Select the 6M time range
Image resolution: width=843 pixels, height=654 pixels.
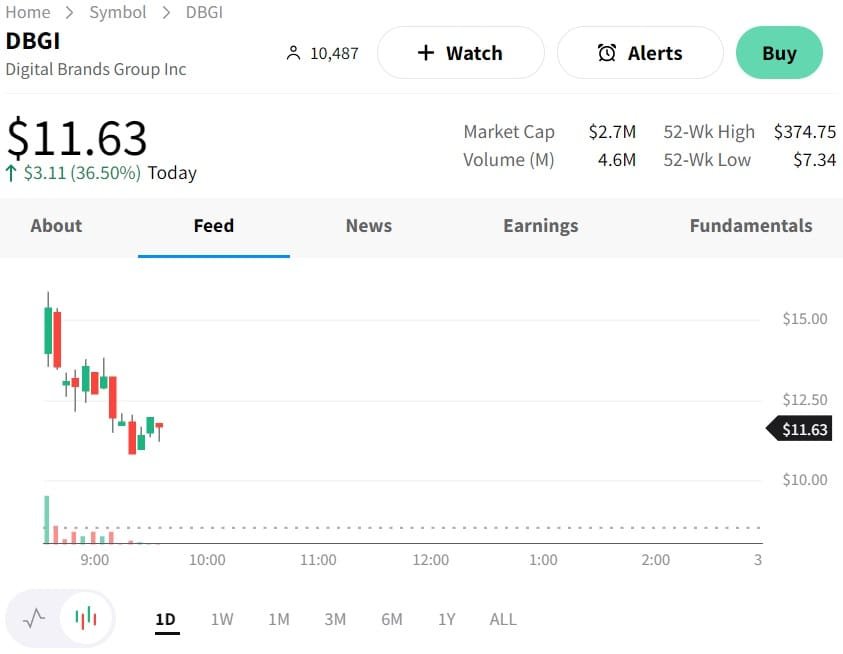tap(392, 619)
